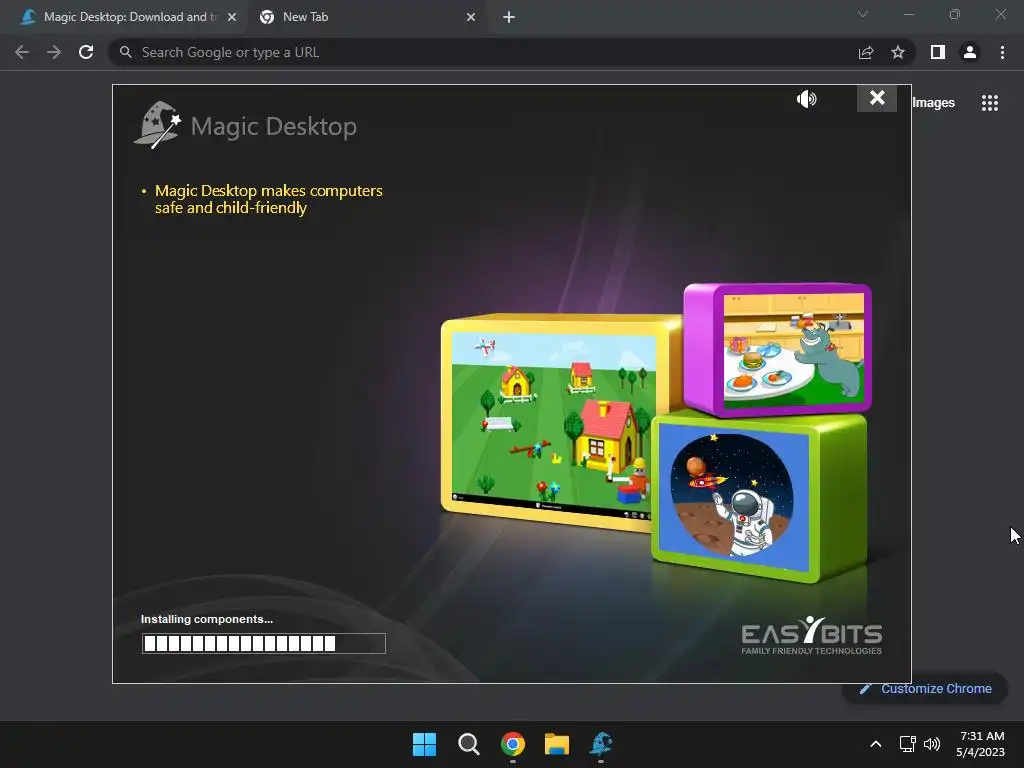1024x768 pixels.
Task: Go forward in Chrome history
Action: click(x=54, y=52)
